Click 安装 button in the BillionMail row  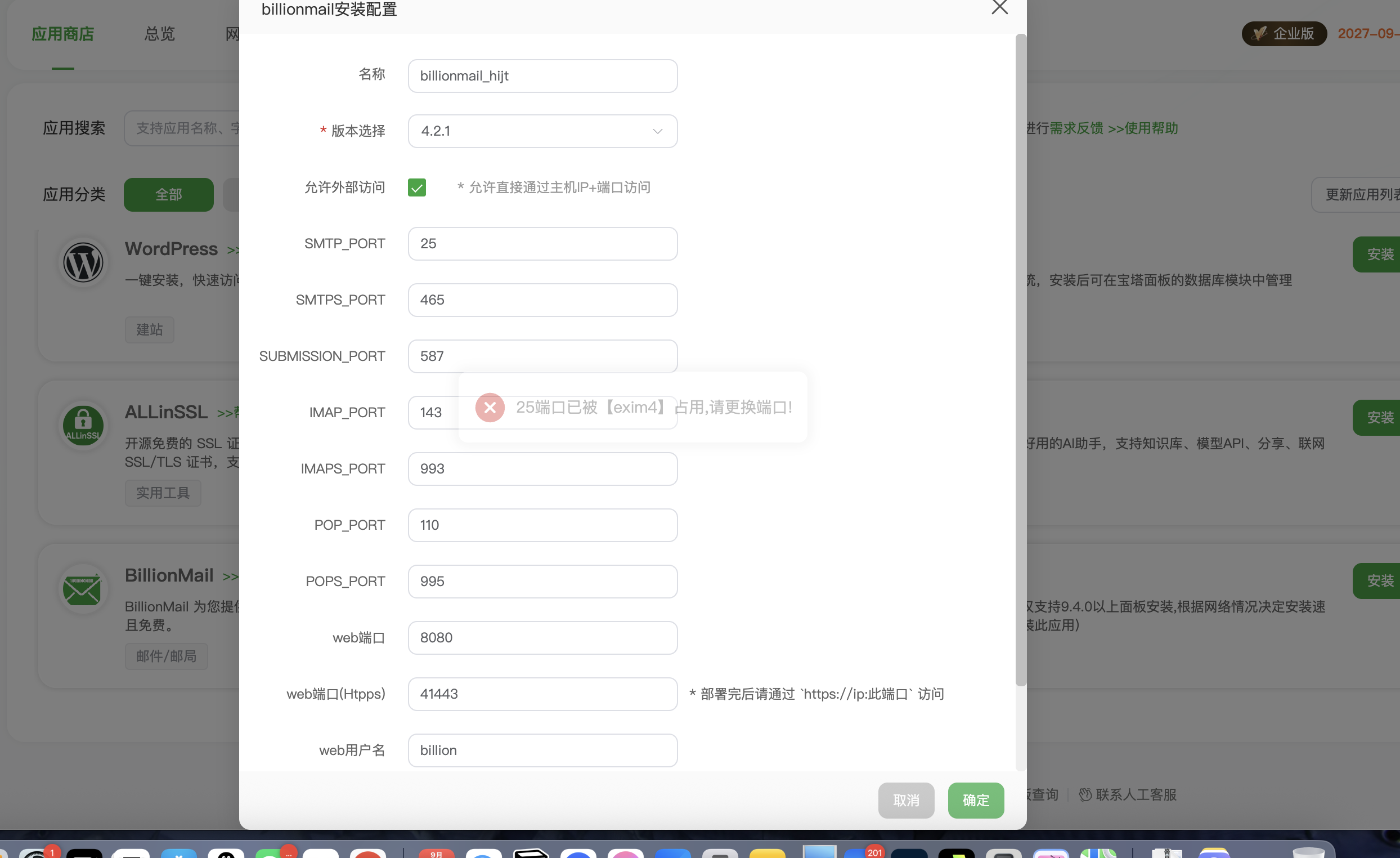(x=1376, y=580)
